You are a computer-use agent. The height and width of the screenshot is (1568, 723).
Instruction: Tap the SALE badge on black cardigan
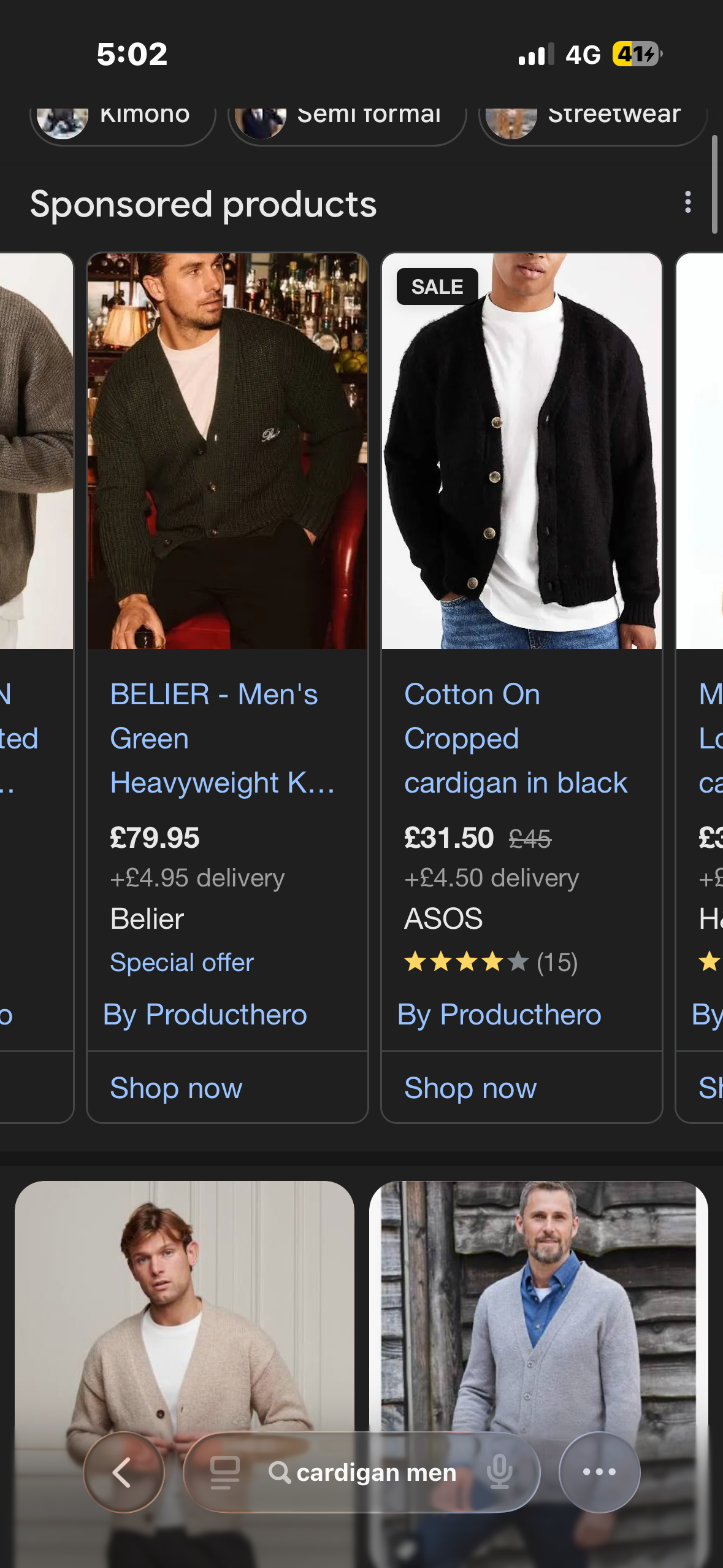point(437,286)
